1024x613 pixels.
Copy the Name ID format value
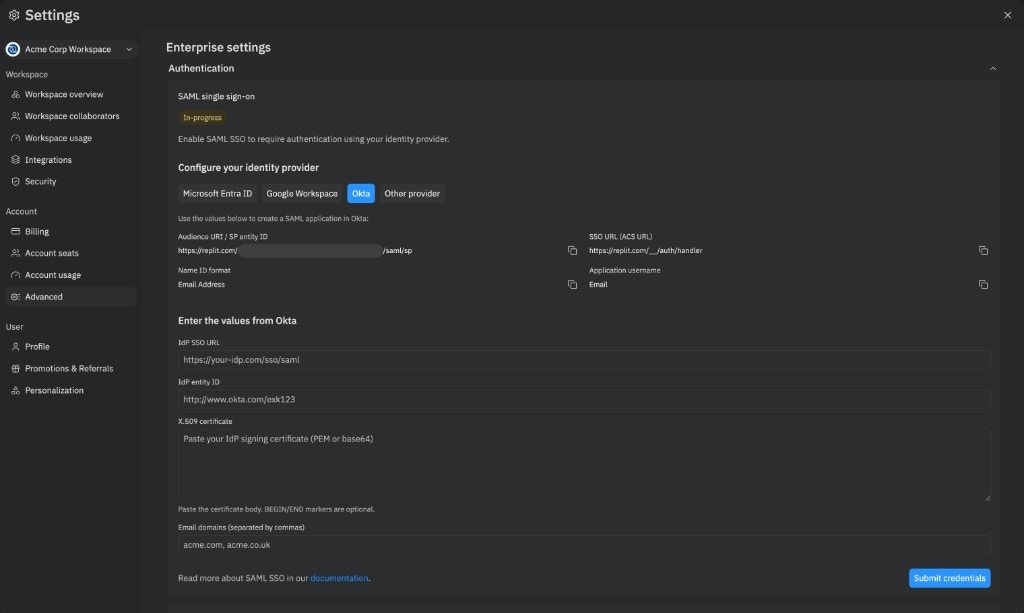pyautogui.click(x=572, y=285)
